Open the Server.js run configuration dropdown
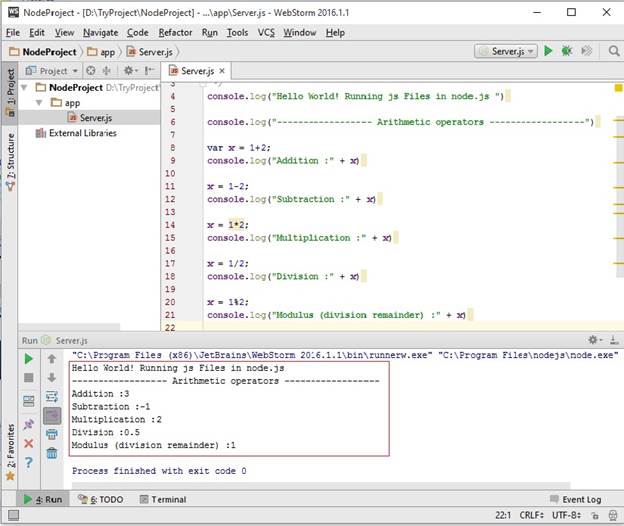This screenshot has width=624, height=526. [x=505, y=51]
